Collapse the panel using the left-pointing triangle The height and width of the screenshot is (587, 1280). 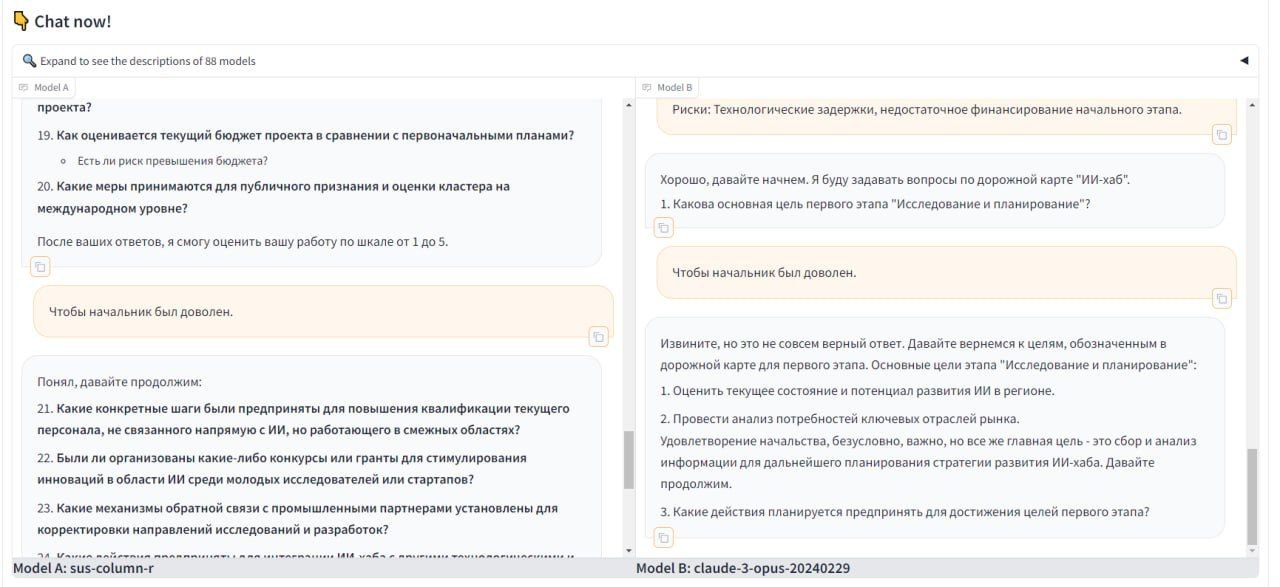[1243, 58]
